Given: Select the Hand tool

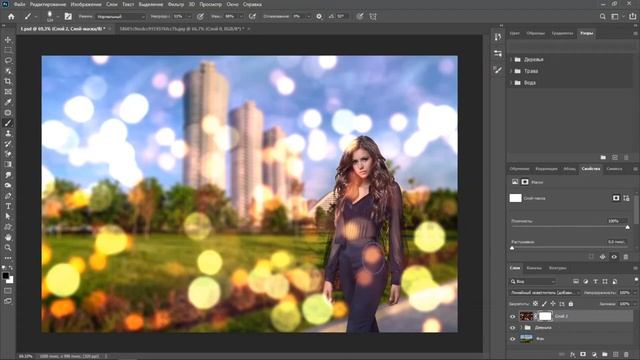Looking at the screenshot, I should tap(8, 237).
